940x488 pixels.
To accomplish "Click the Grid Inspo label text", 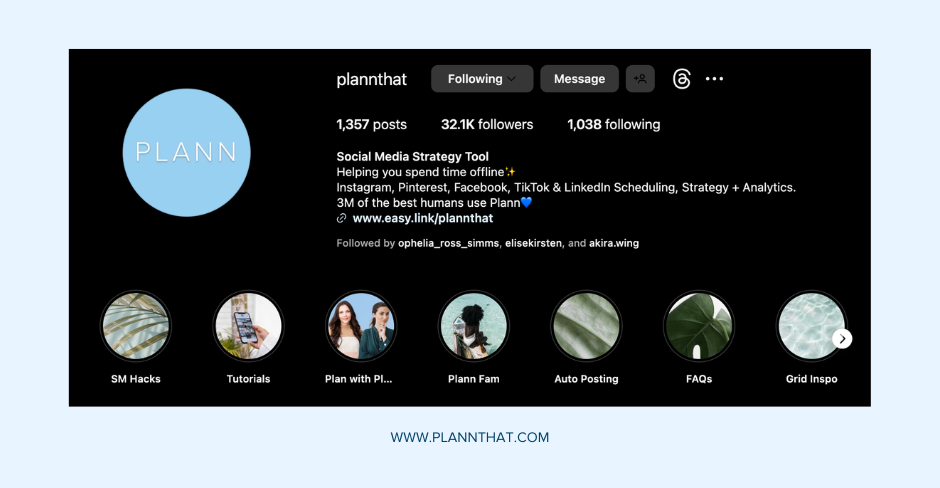I will 812,379.
